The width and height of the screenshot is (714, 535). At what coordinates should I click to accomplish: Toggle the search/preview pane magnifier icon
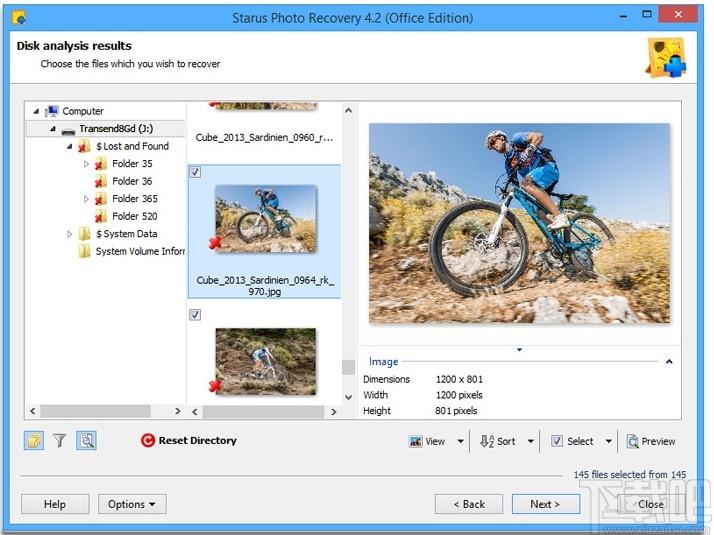coord(86,440)
